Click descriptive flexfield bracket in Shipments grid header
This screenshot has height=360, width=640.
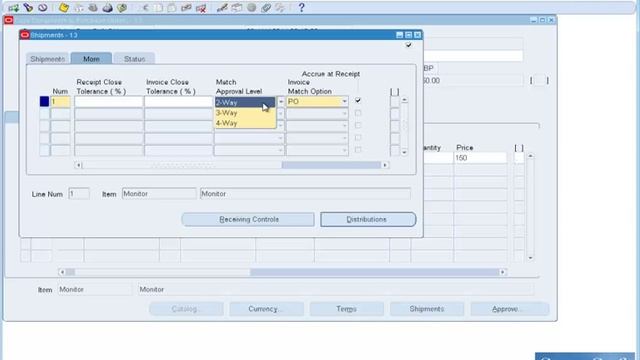[394, 92]
